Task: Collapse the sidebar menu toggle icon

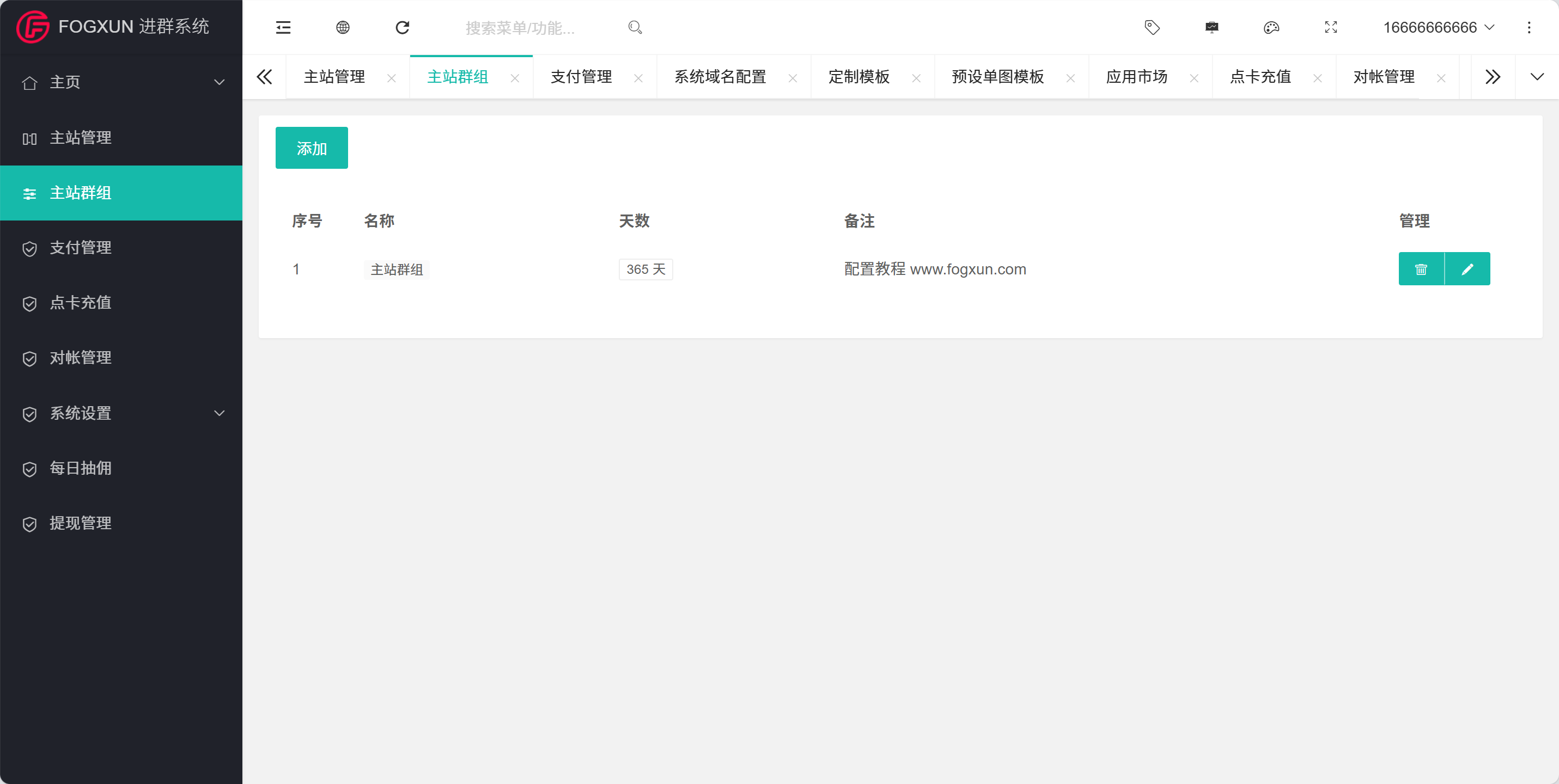Action: 283,27
